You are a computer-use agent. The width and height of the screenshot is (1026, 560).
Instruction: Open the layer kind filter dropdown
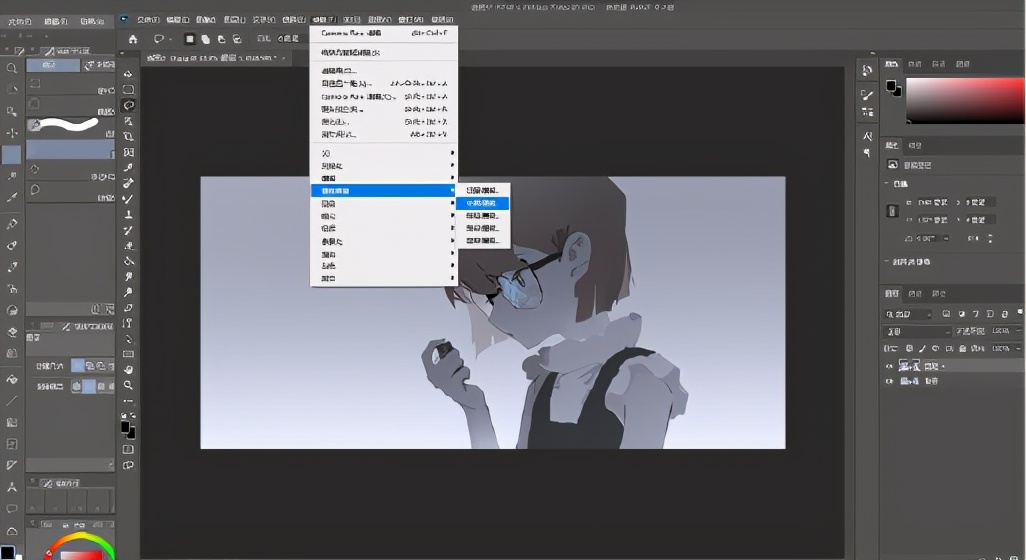pos(916,314)
